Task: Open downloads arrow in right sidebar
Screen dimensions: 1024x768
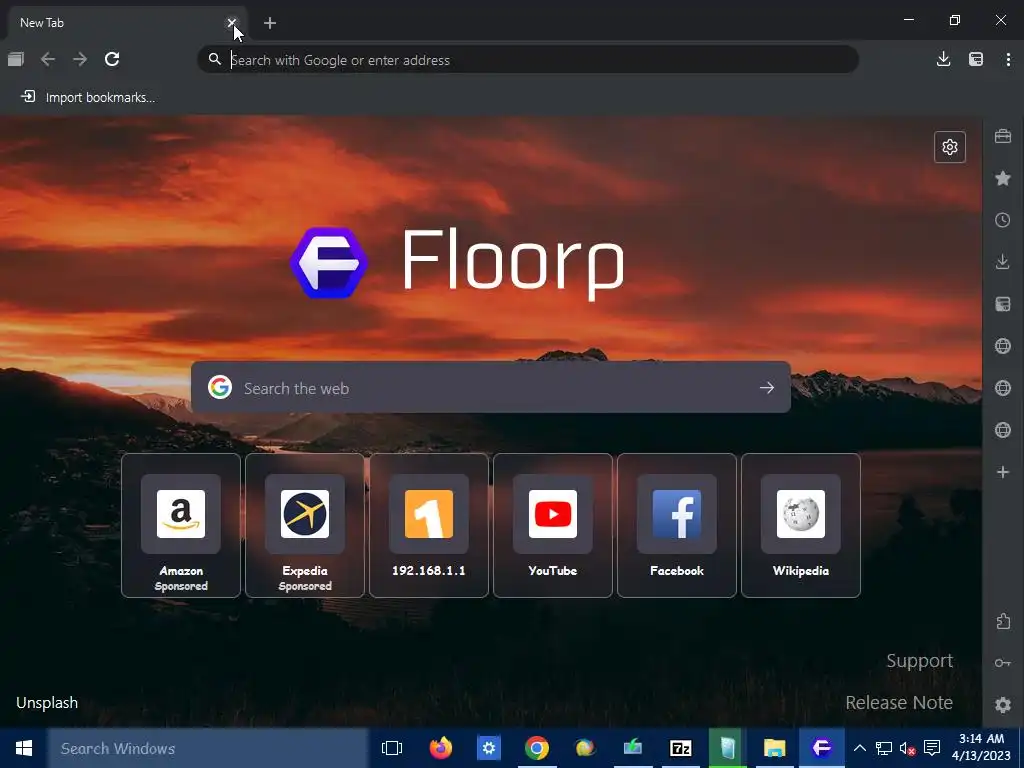Action: (1003, 262)
